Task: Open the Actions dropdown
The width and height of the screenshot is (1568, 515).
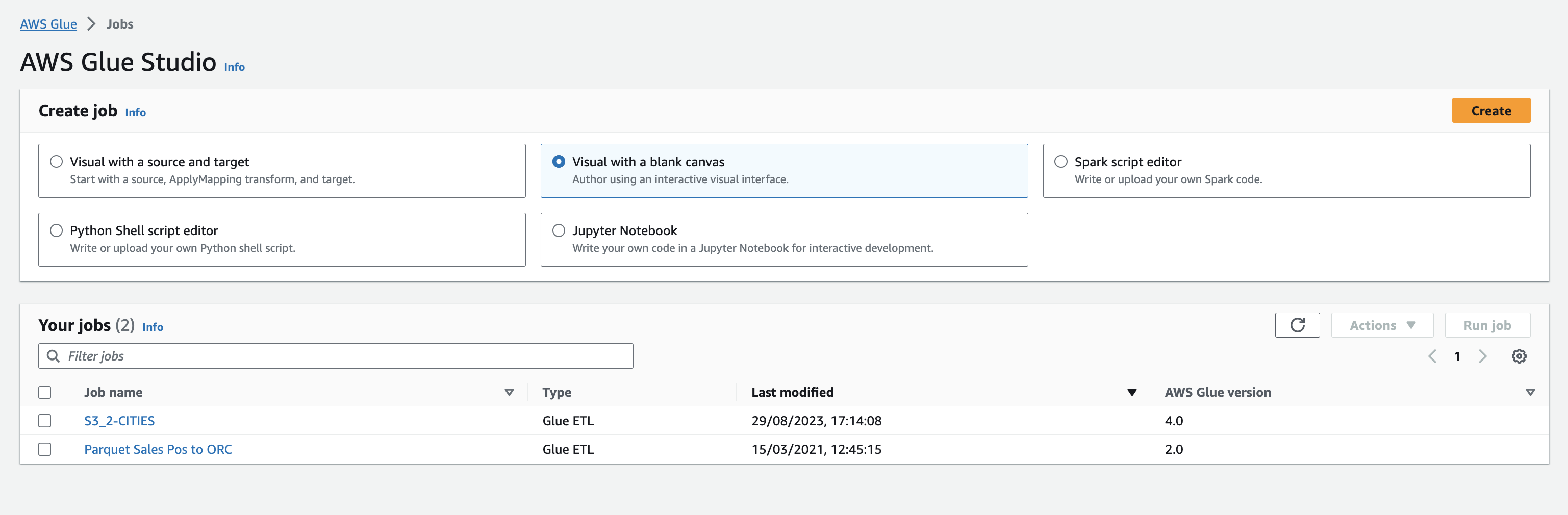Action: point(1382,325)
